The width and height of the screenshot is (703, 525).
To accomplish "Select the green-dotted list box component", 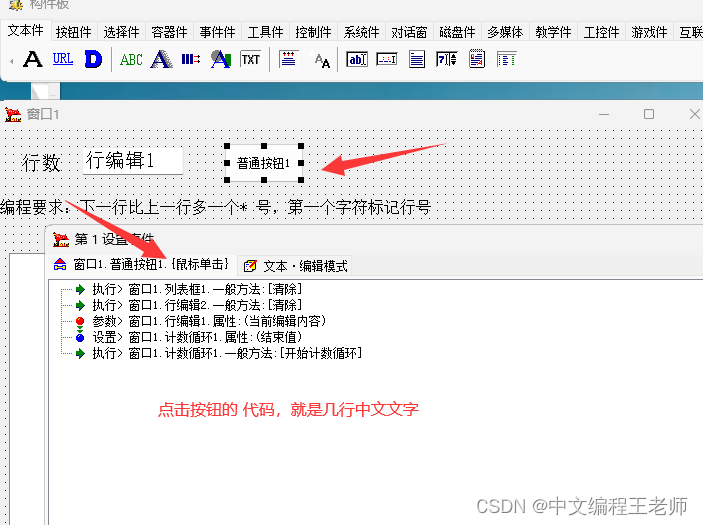I will pyautogui.click(x=507, y=59).
